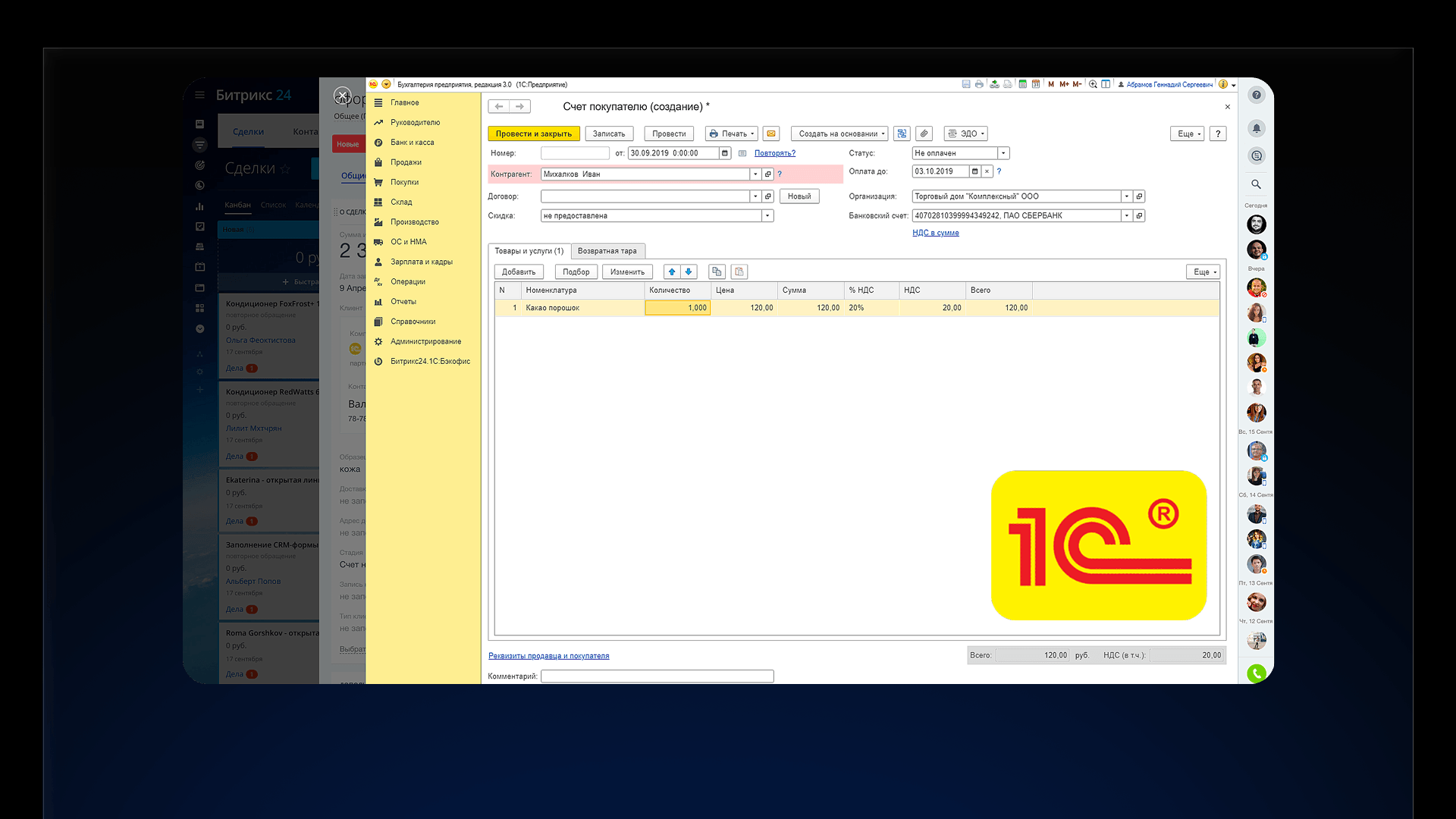Click the save icon in top title bar
This screenshot has width=1456, height=819.
[x=966, y=84]
